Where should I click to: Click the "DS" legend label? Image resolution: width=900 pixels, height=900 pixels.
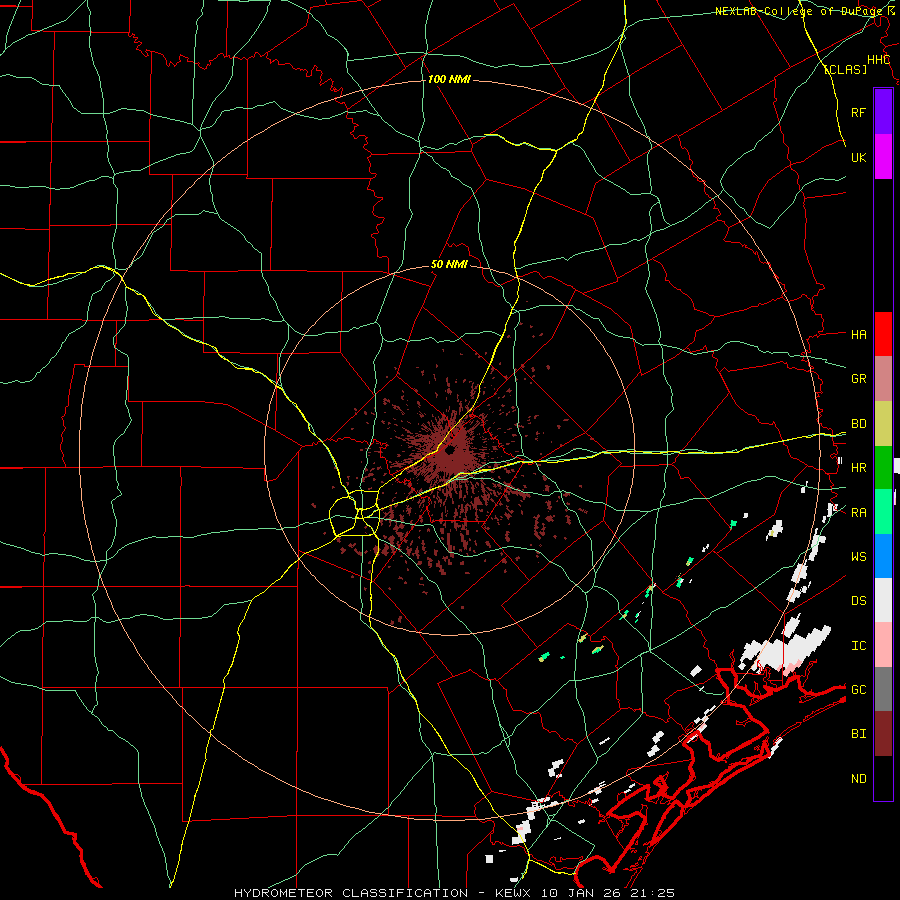(x=858, y=601)
